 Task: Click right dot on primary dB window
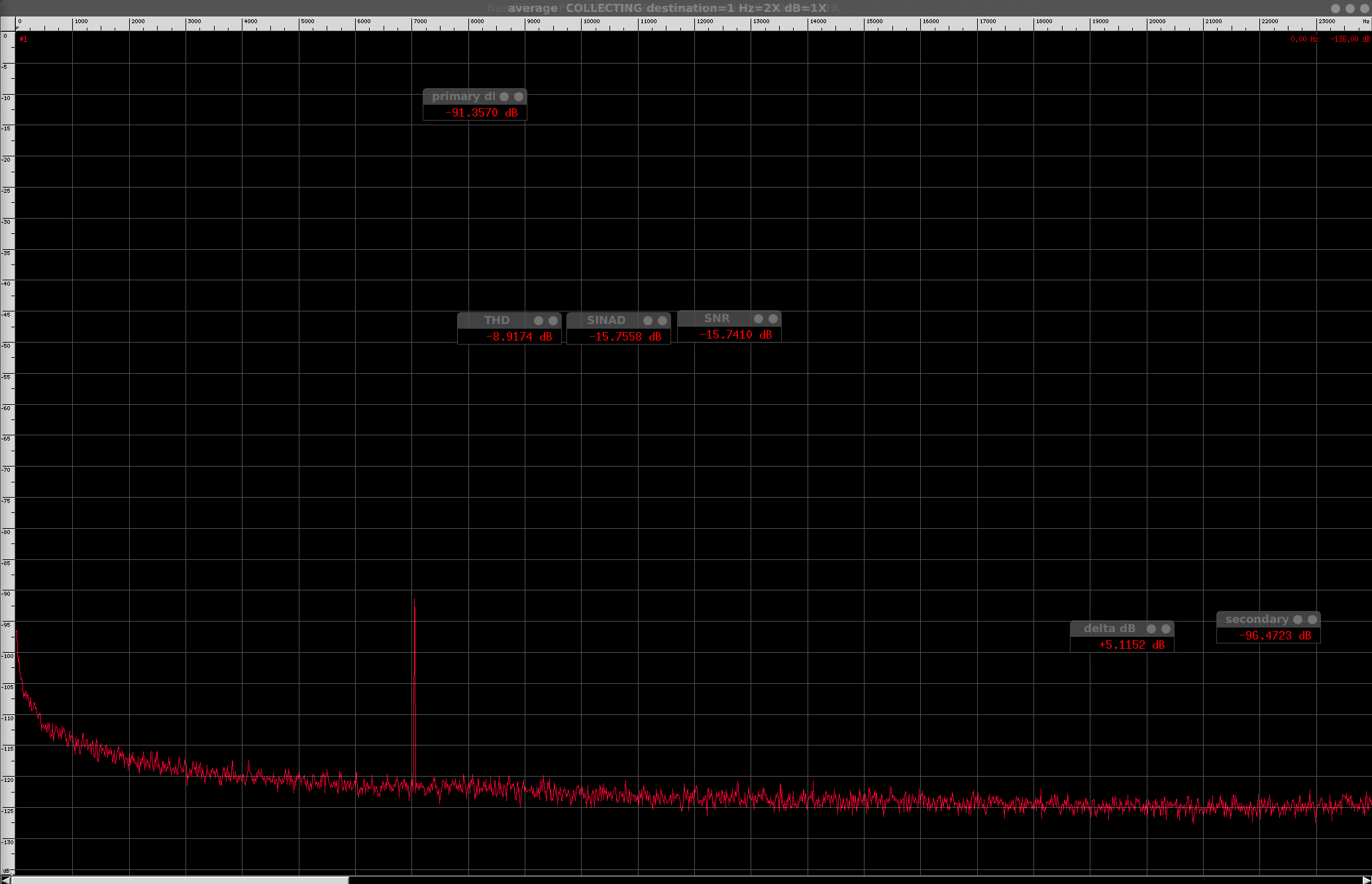(x=519, y=97)
